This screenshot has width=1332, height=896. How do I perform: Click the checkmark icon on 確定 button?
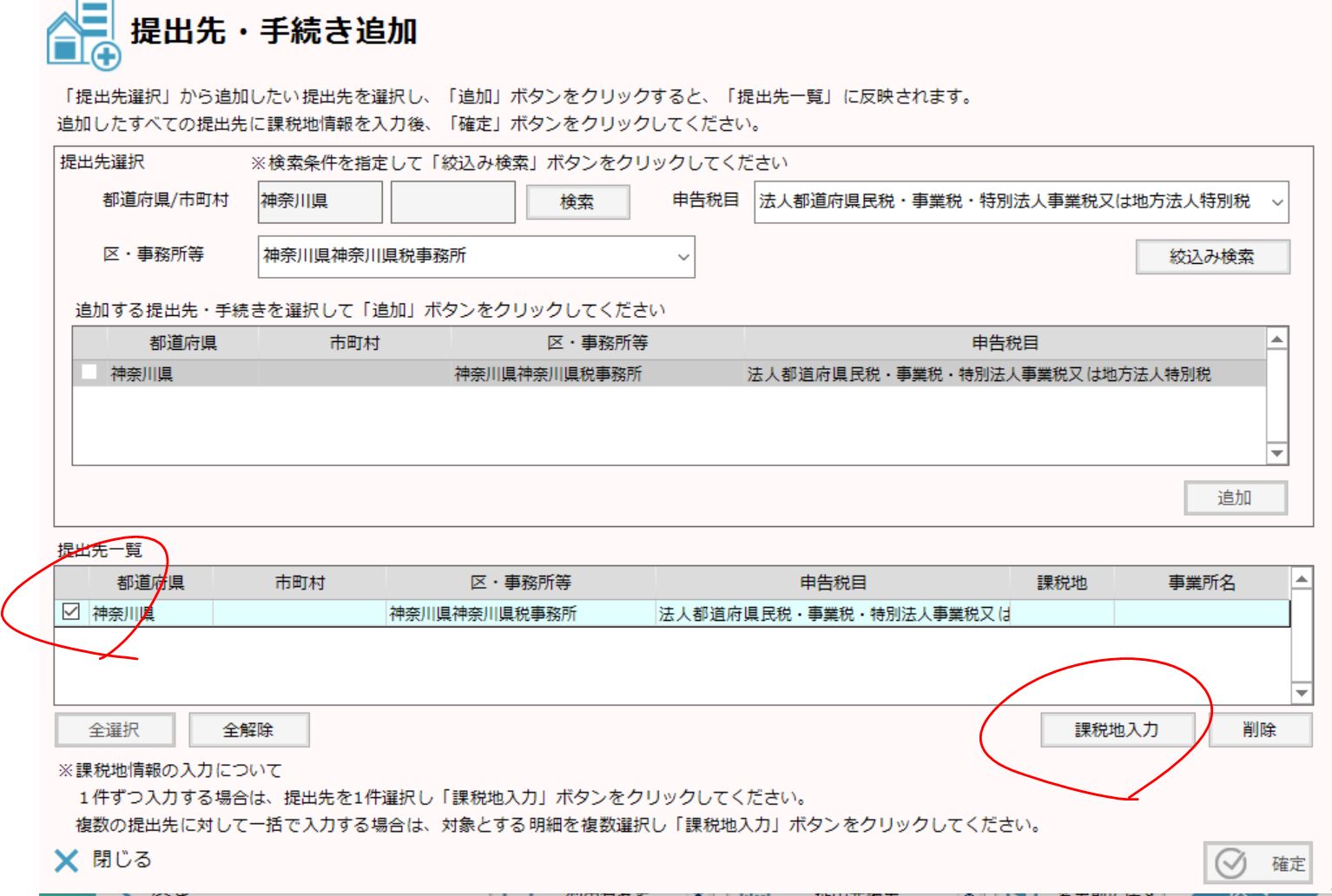pos(1230,863)
